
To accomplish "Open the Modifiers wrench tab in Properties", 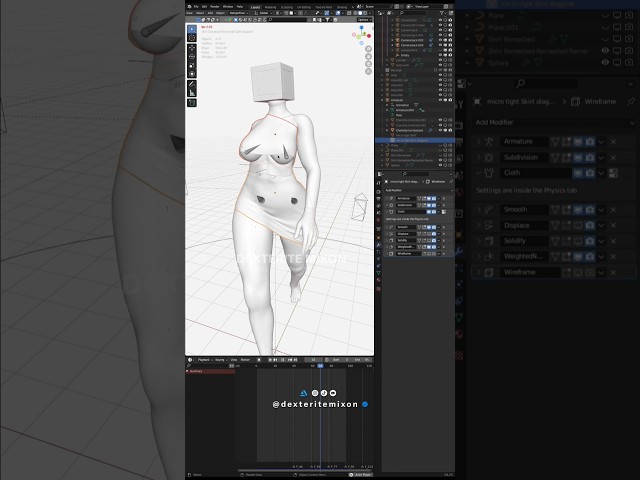I will [x=378, y=245].
